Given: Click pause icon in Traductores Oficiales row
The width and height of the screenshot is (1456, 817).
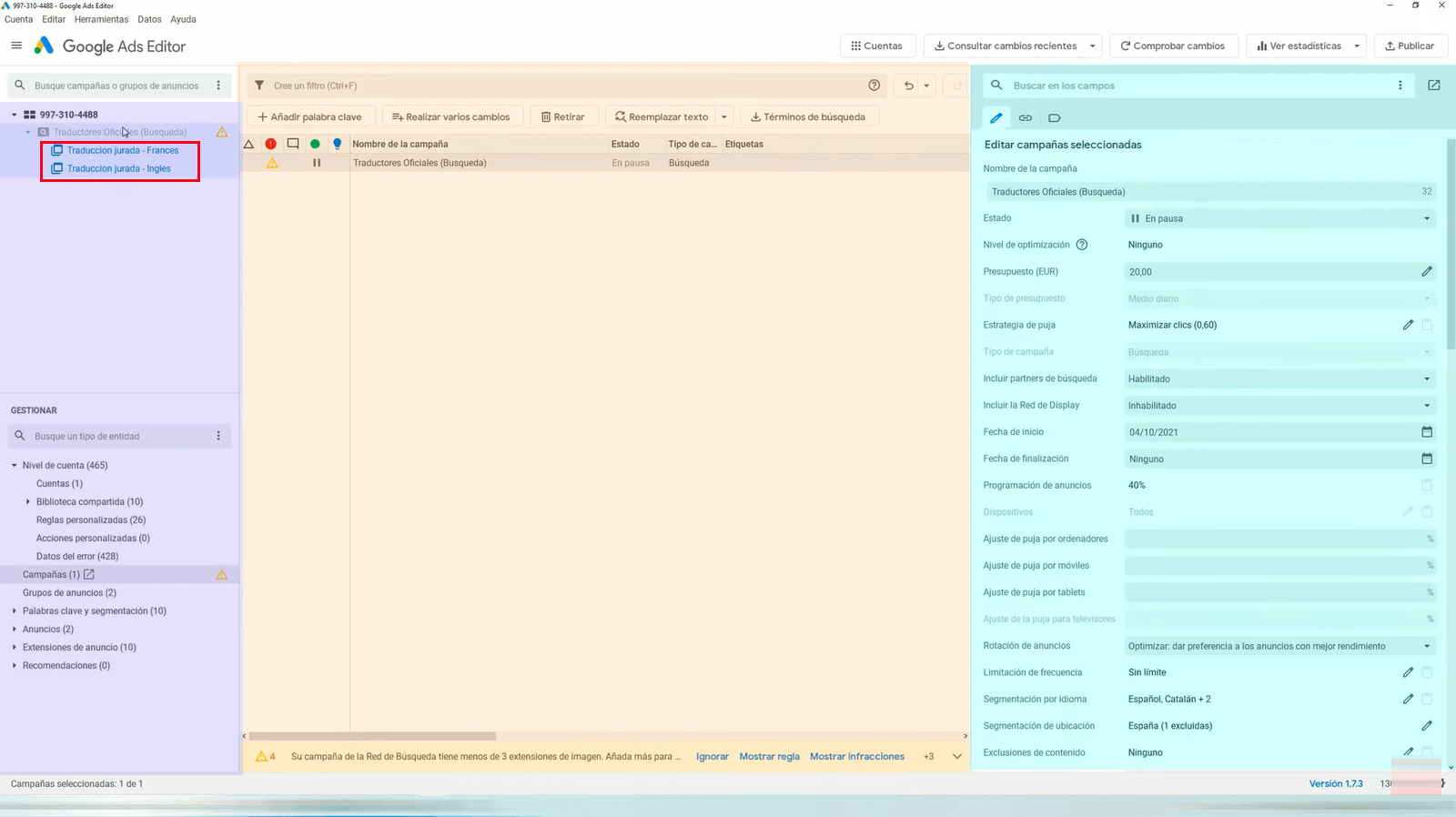Looking at the screenshot, I should tap(317, 163).
